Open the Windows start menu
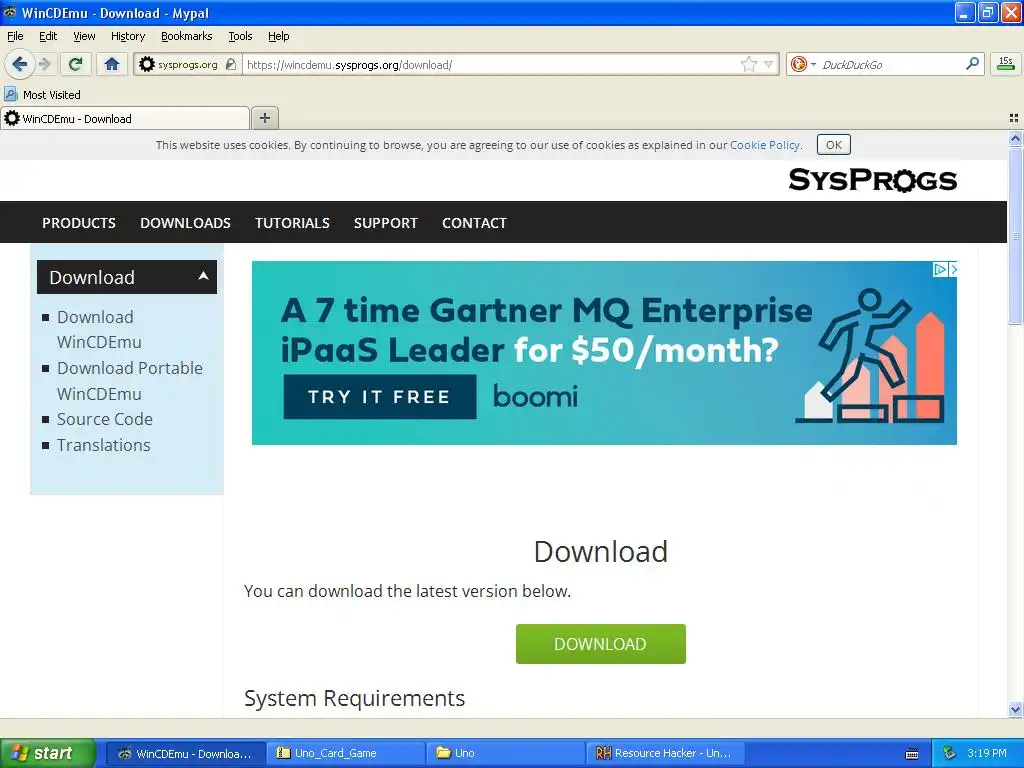 (48, 753)
